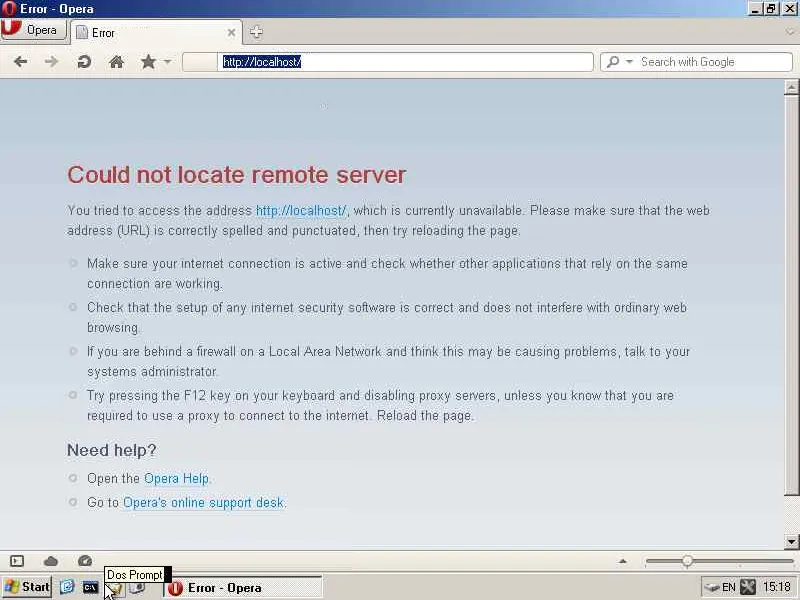Restore down the Opera window
The image size is (800, 600).
(771, 9)
